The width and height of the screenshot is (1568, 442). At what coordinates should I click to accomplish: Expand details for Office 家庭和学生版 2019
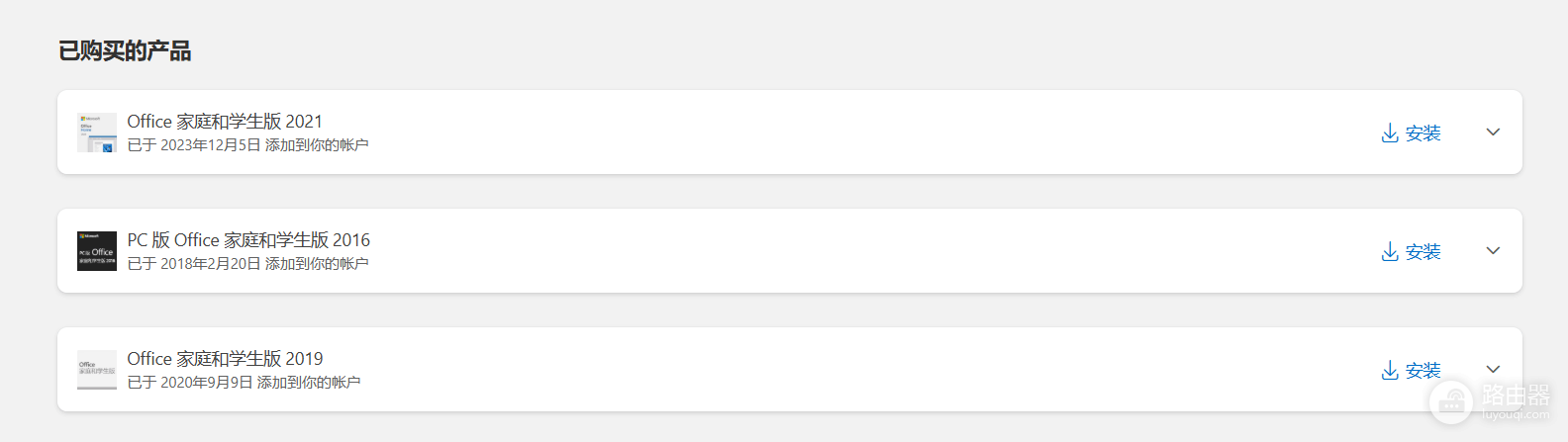pos(1493,370)
